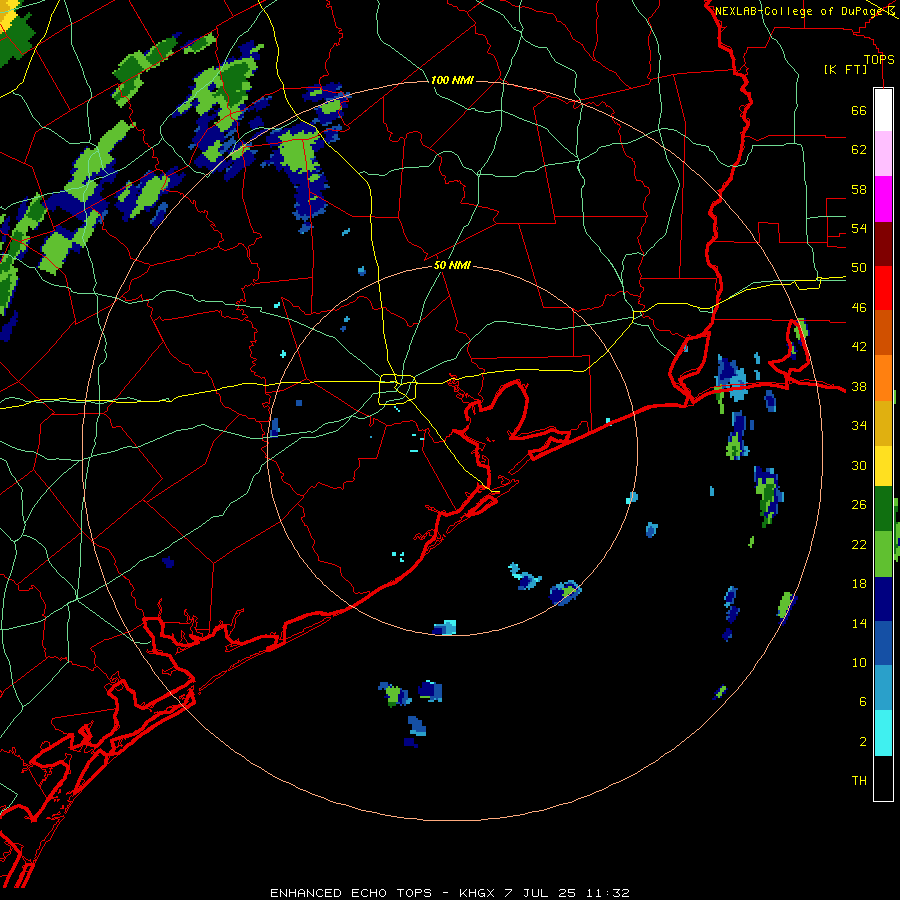Viewport: 900px width, 900px height.
Task: Click the '38' legend value
Action: click(x=859, y=386)
